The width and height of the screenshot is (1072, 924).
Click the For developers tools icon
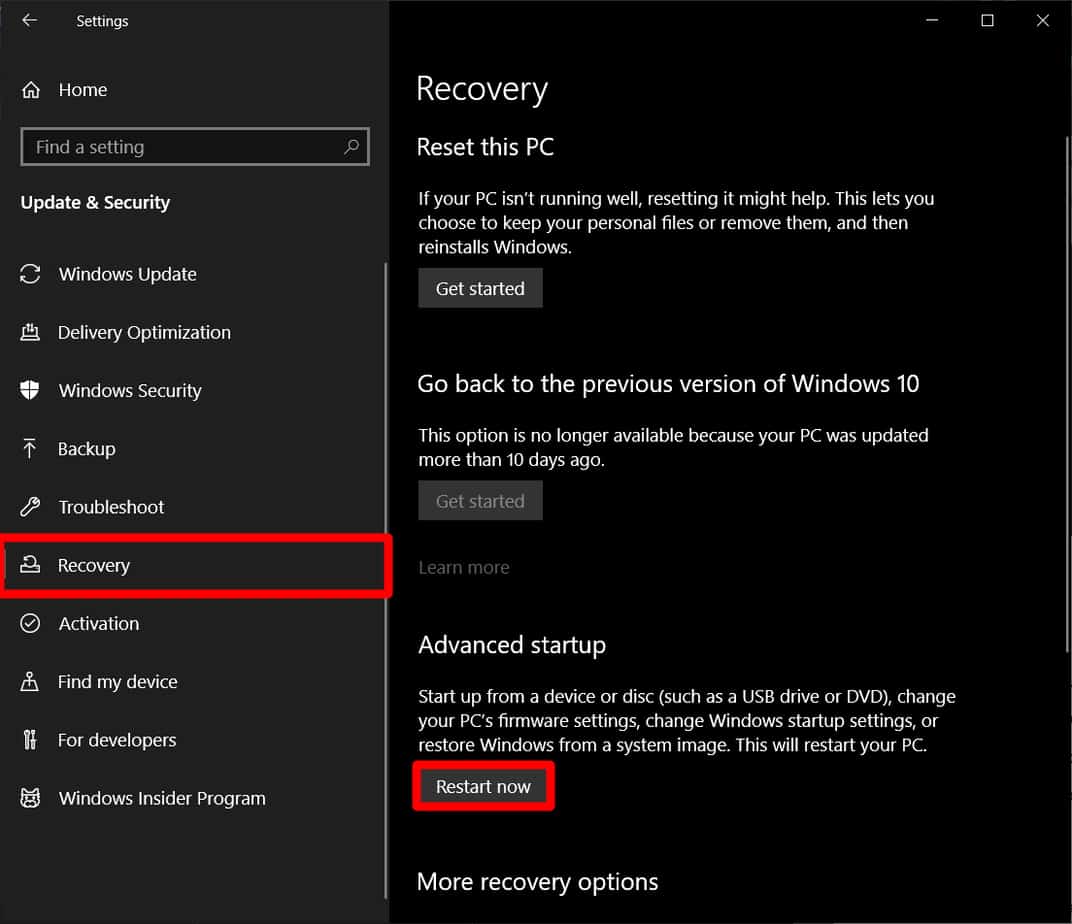[x=31, y=740]
